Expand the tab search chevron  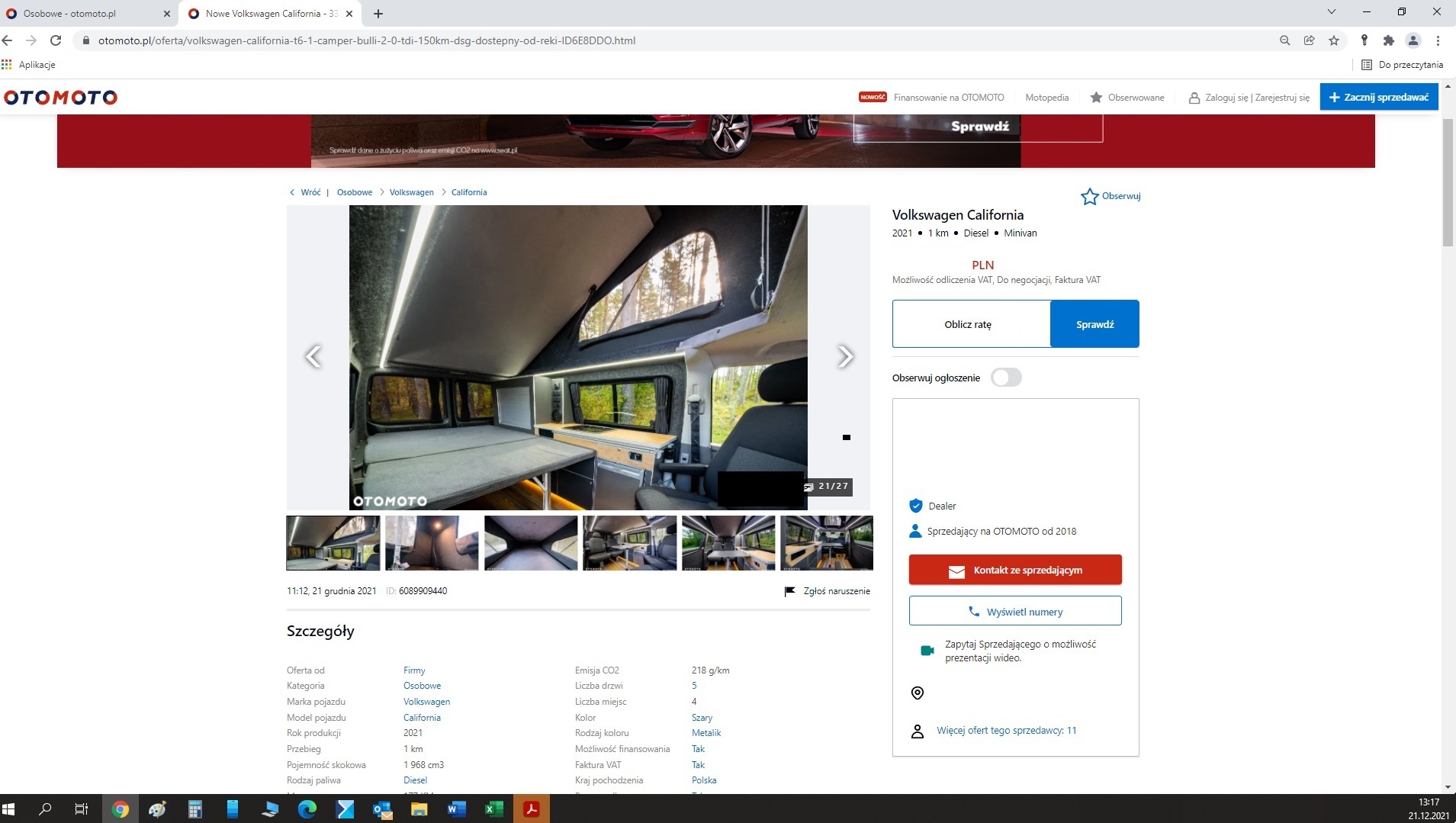(x=1332, y=12)
